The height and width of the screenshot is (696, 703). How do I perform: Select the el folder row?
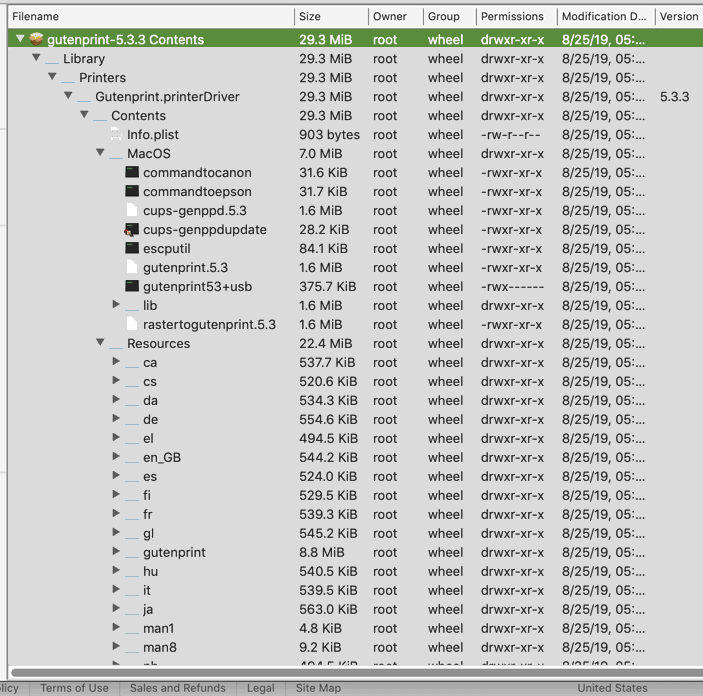coord(356,438)
